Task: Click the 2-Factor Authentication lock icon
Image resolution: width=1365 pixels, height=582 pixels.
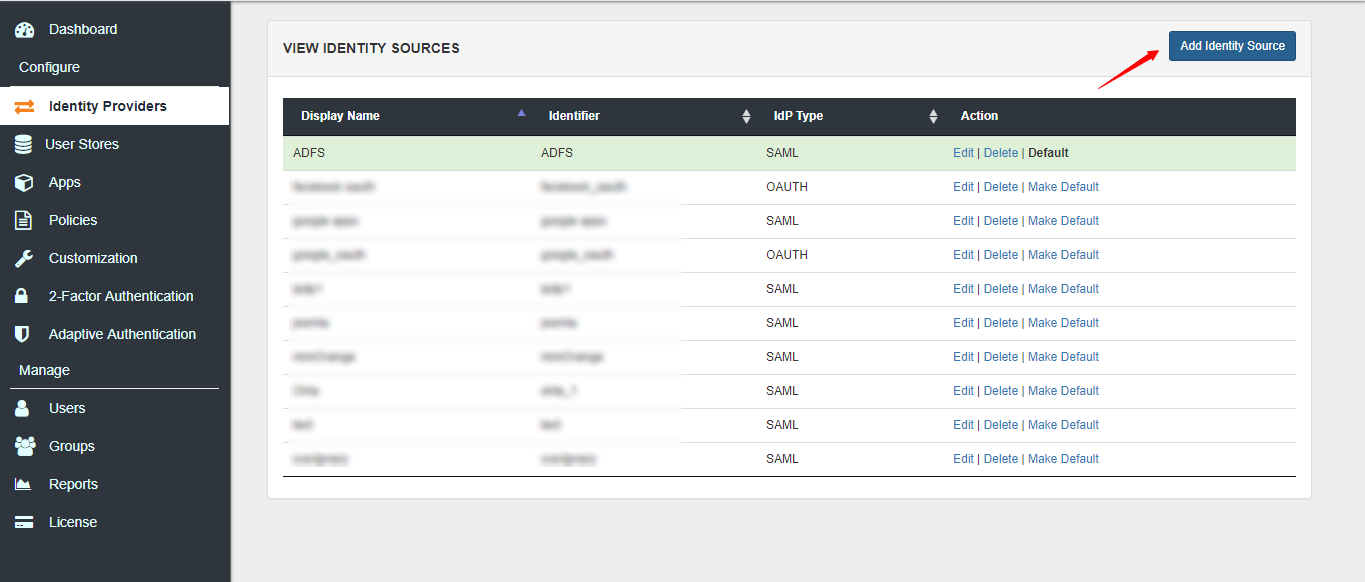Action: 24,295
